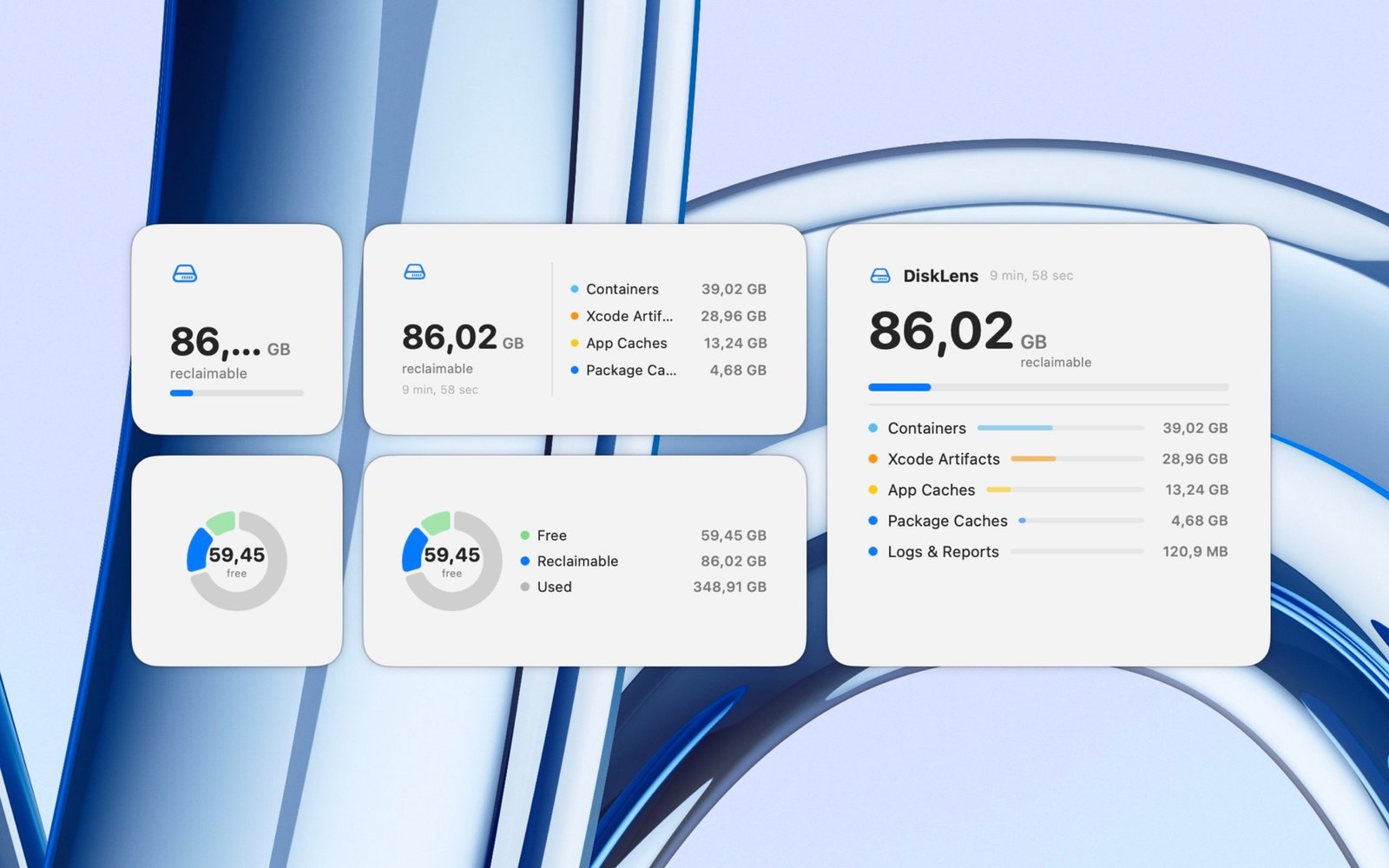
Task: Click Containers label in medium widget
Action: pos(622,289)
